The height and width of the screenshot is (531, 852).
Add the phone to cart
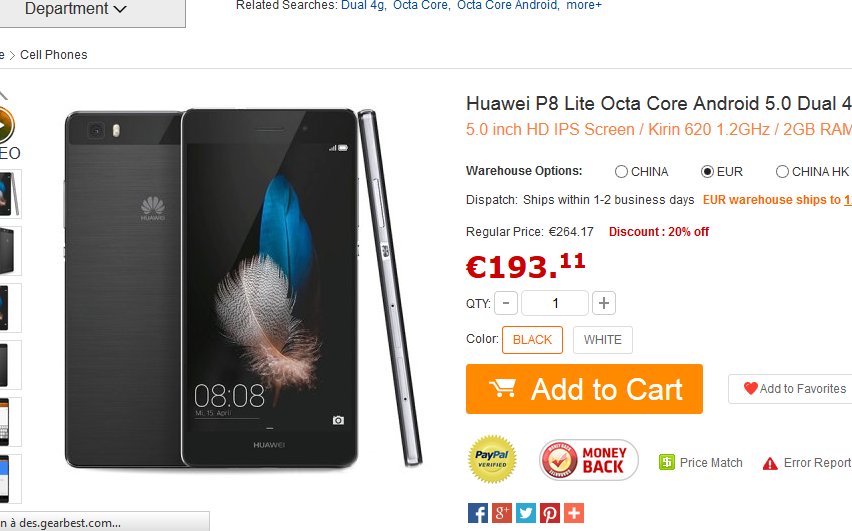pos(584,389)
